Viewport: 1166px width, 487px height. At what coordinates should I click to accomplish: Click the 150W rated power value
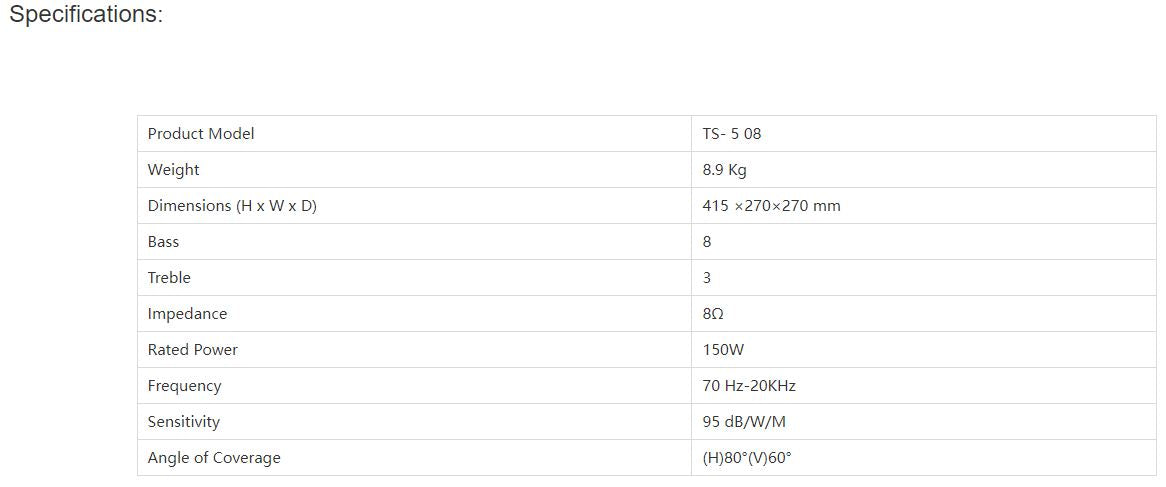(723, 350)
